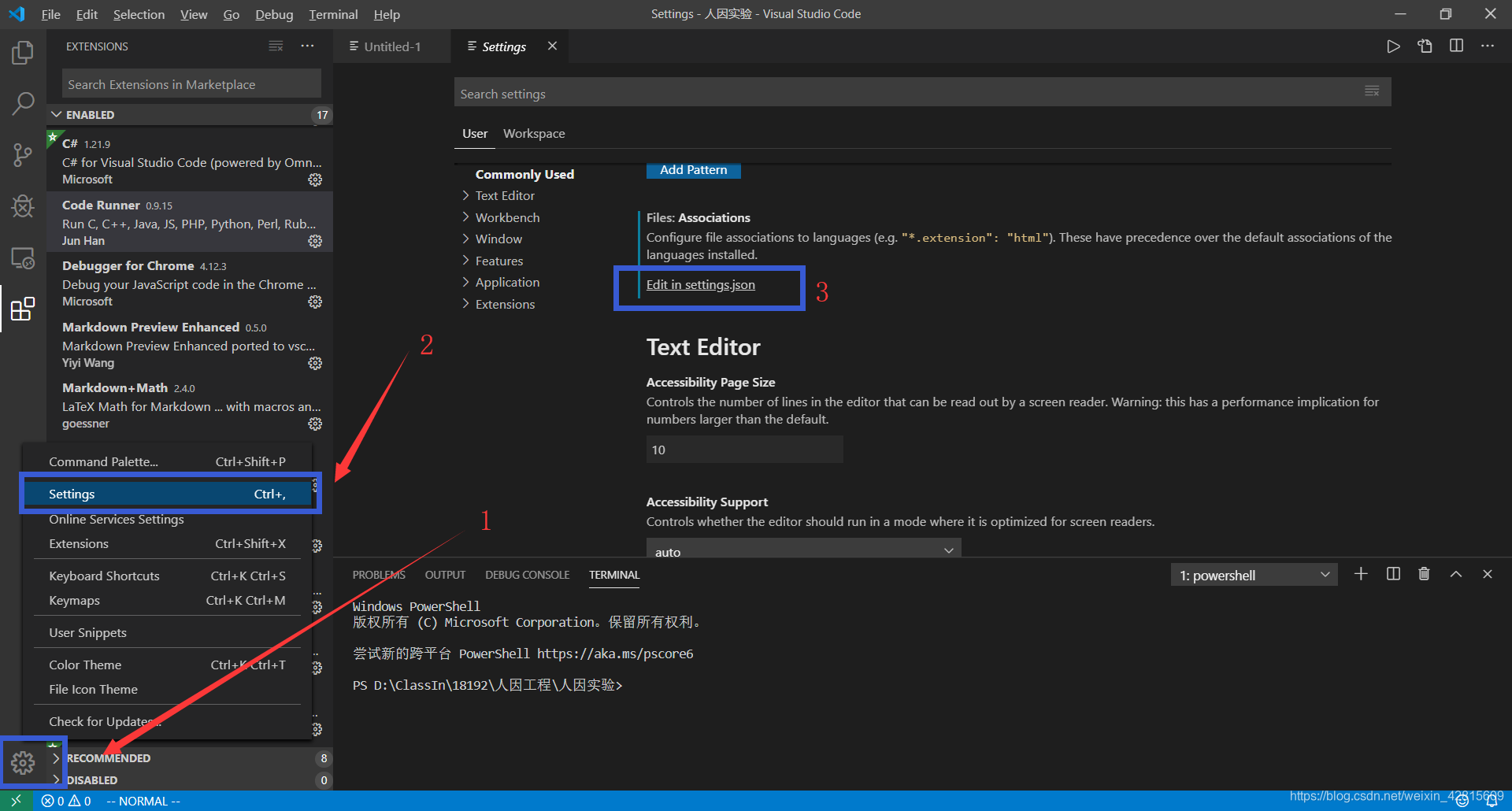Screen dimensions: 1512x811
Task: Collapse the ENABLED extensions section
Action: click(189, 115)
